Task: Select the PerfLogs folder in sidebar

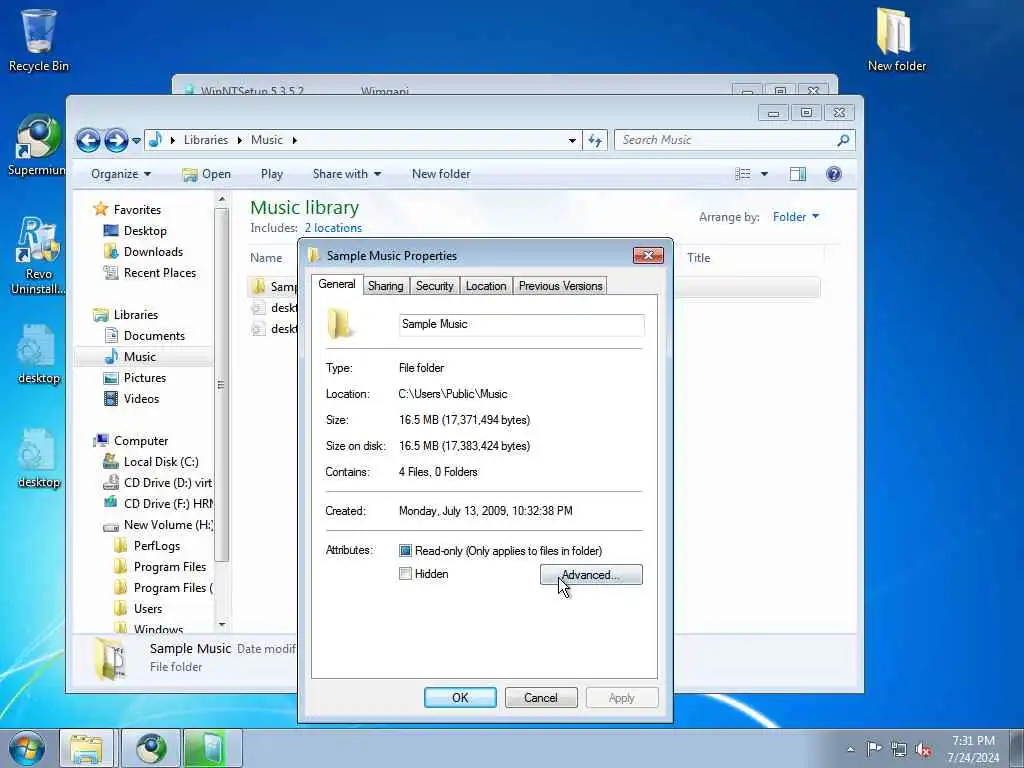Action: pos(147,546)
